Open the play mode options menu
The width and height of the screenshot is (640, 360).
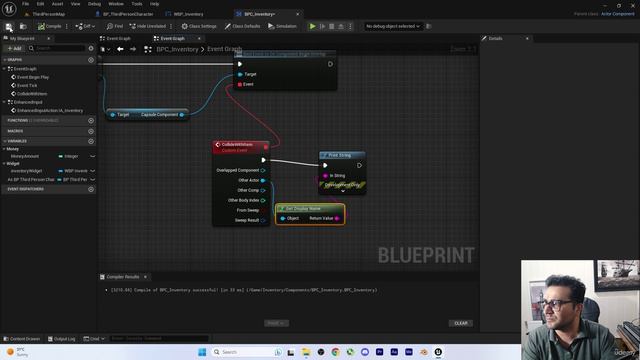coord(350,27)
